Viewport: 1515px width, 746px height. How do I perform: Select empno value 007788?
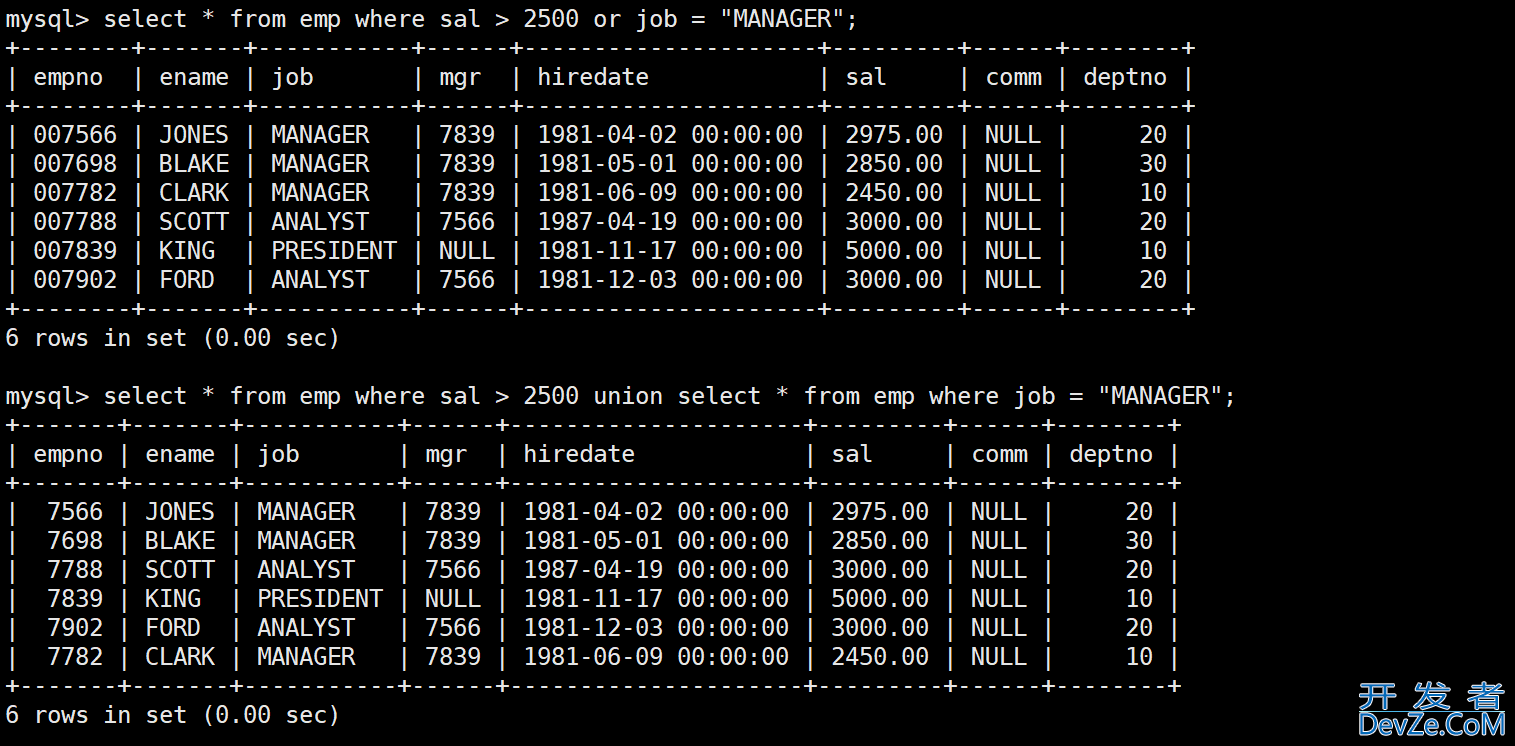click(x=75, y=222)
